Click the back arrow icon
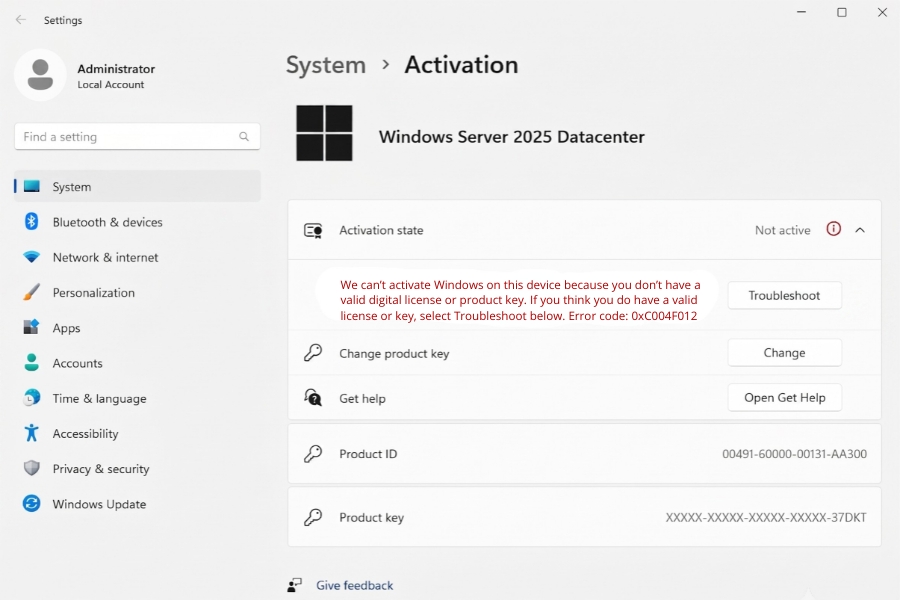 click(21, 20)
